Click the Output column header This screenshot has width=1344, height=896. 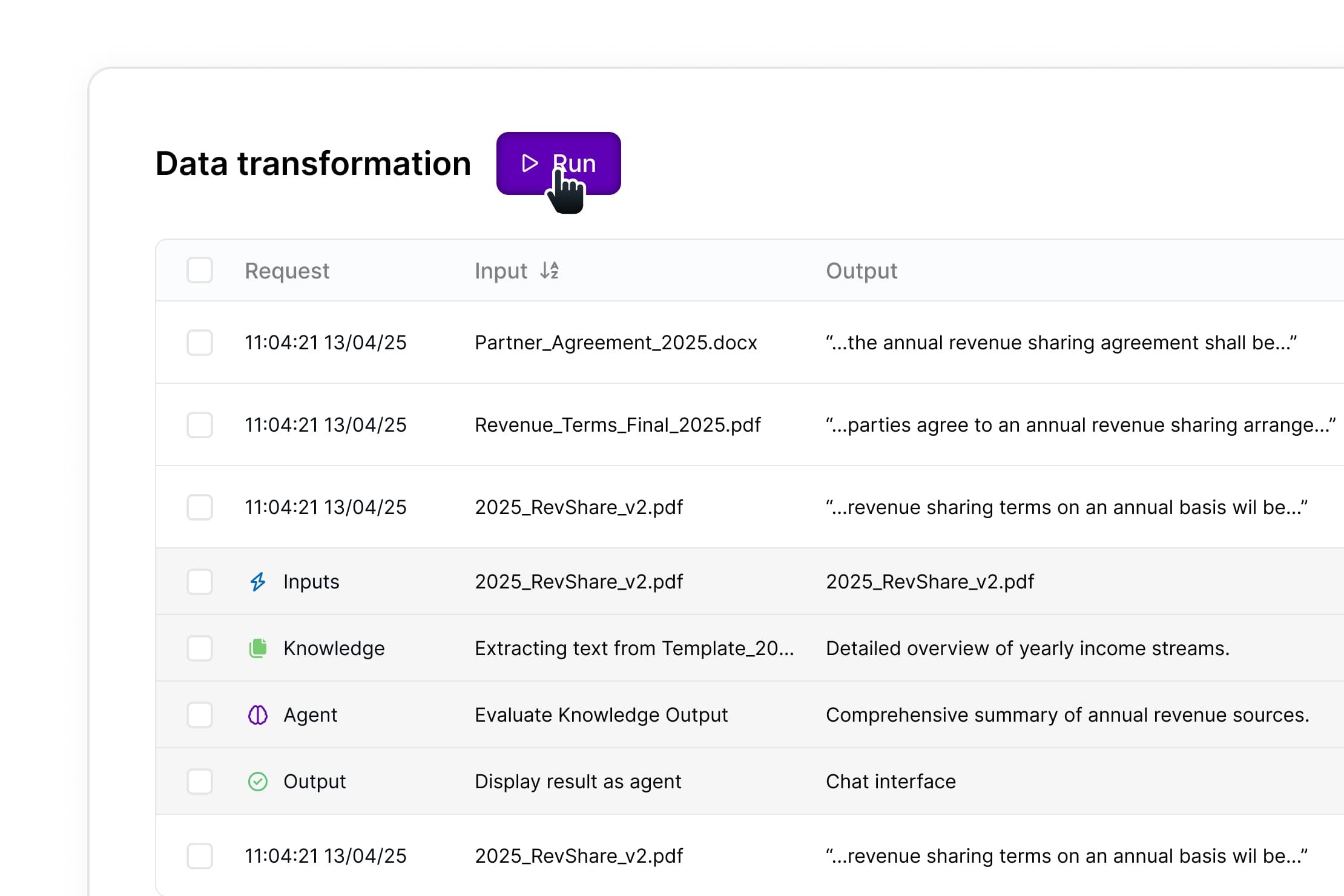click(x=861, y=271)
